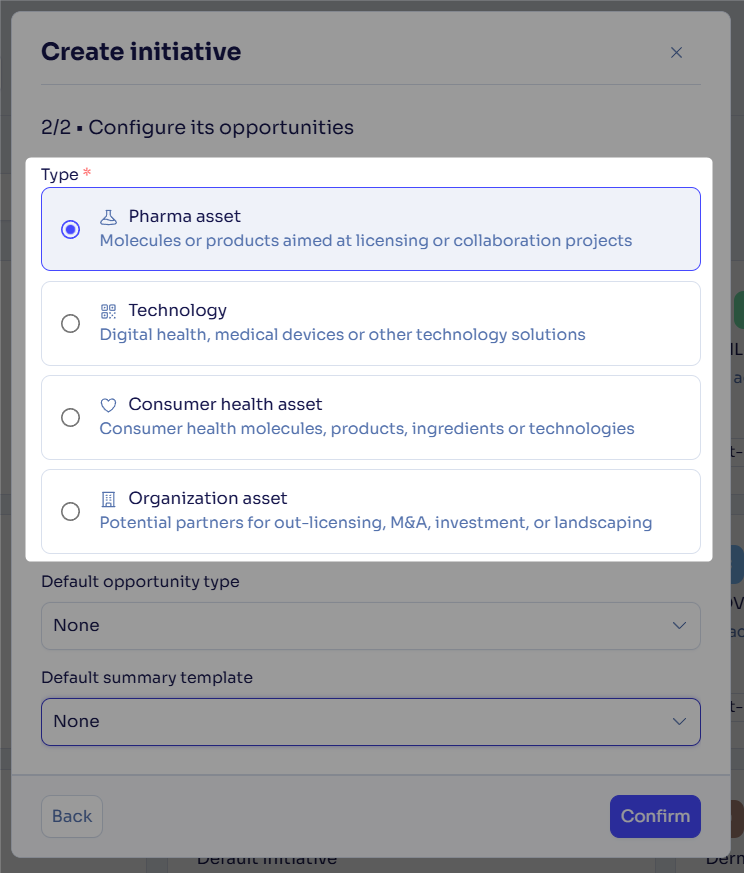Viewport: 744px width, 873px height.
Task: Click the Pharma asset title text
Action: tap(184, 216)
